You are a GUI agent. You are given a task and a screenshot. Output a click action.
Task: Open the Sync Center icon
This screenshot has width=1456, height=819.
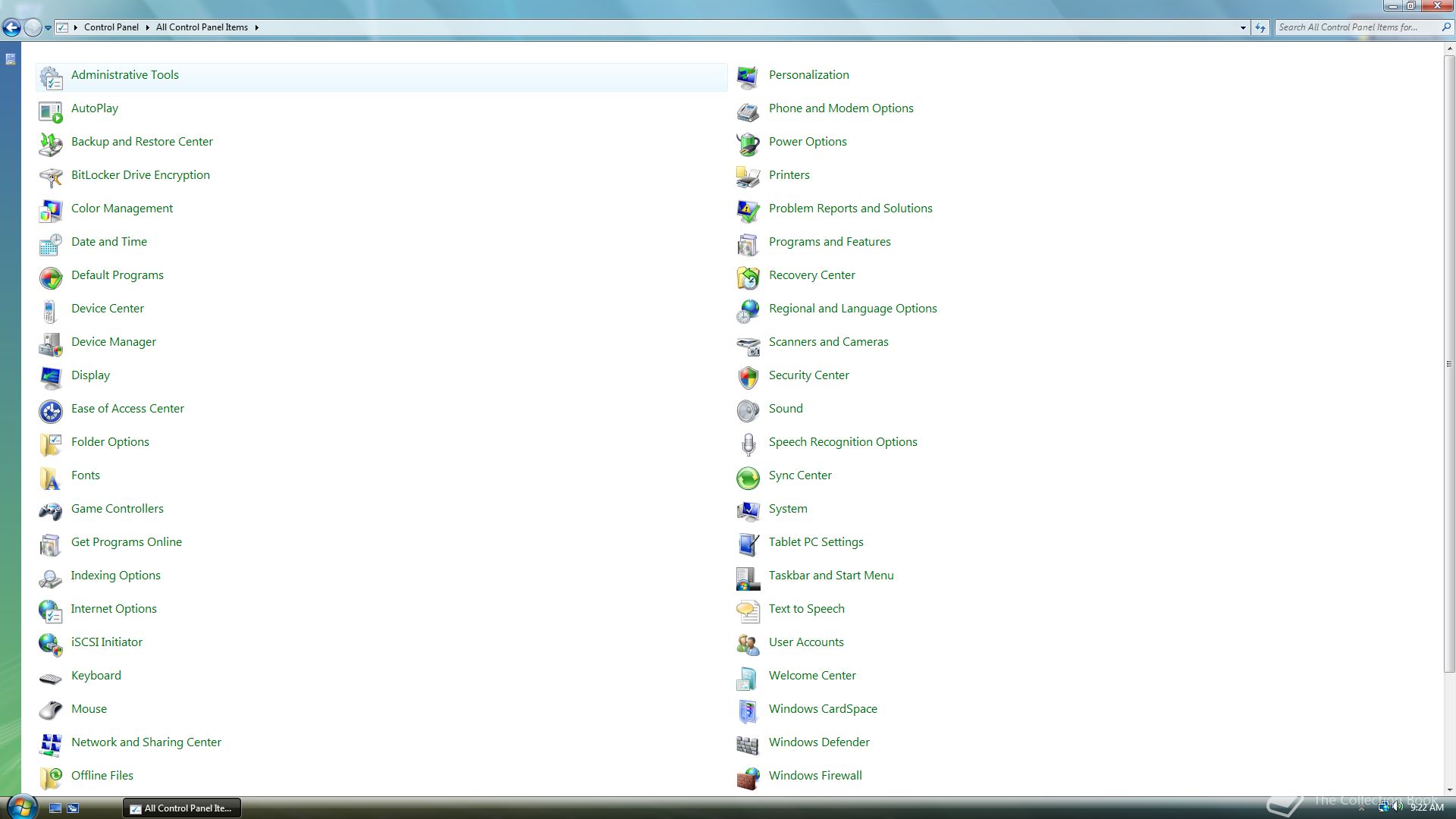coord(748,478)
